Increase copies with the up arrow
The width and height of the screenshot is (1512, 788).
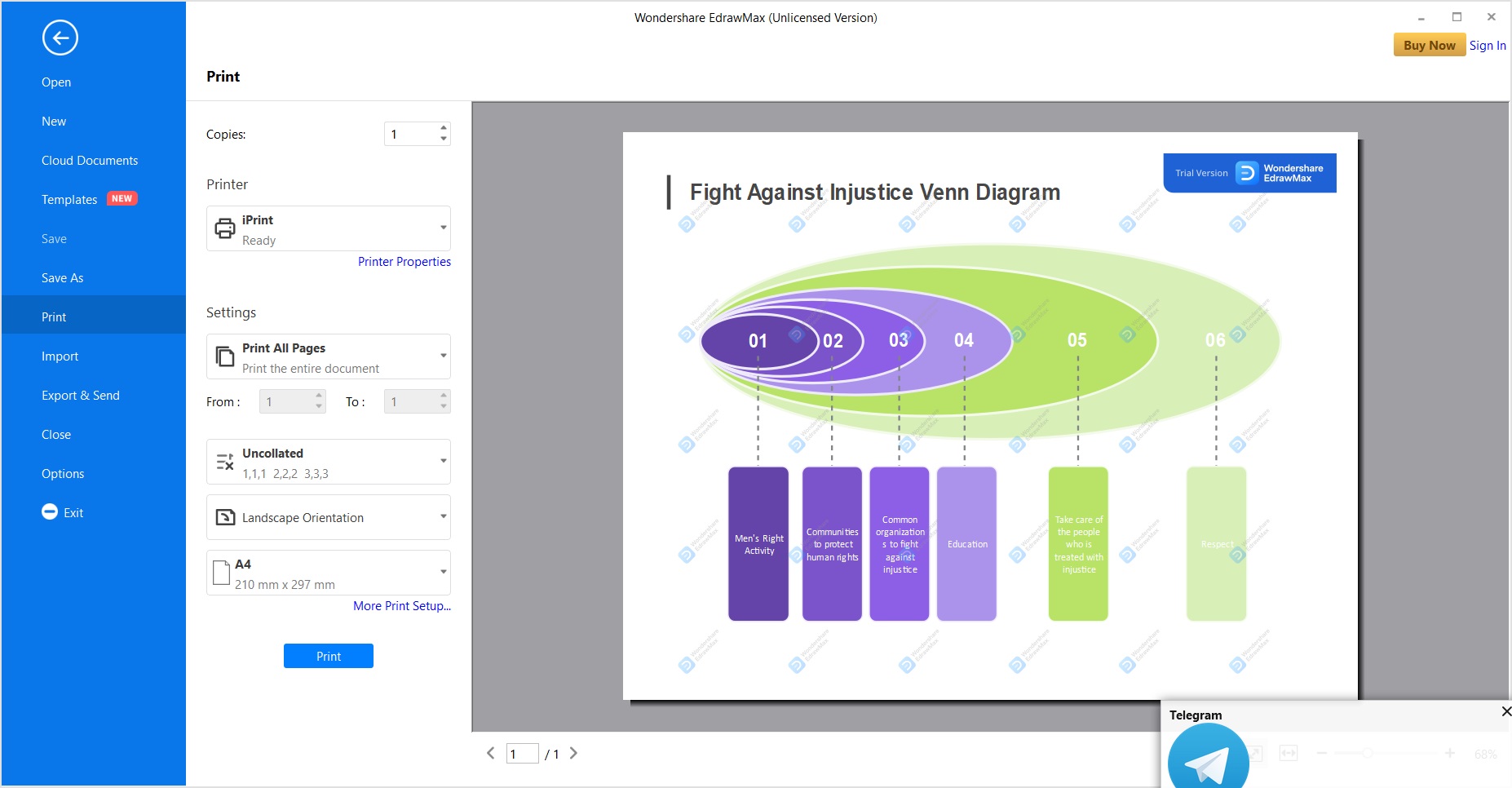pos(444,128)
